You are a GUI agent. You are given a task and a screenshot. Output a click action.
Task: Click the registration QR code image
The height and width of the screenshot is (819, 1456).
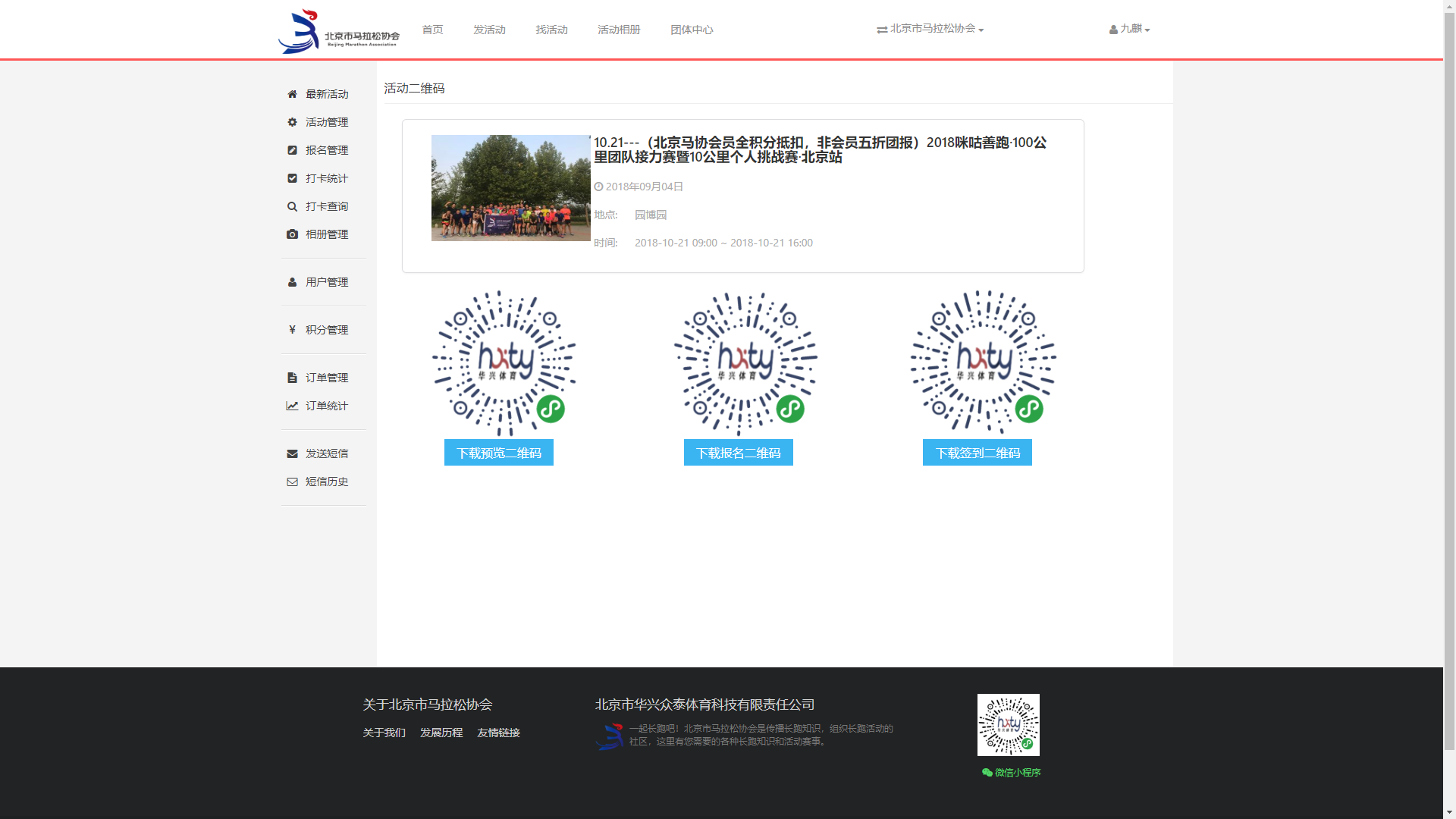746,362
